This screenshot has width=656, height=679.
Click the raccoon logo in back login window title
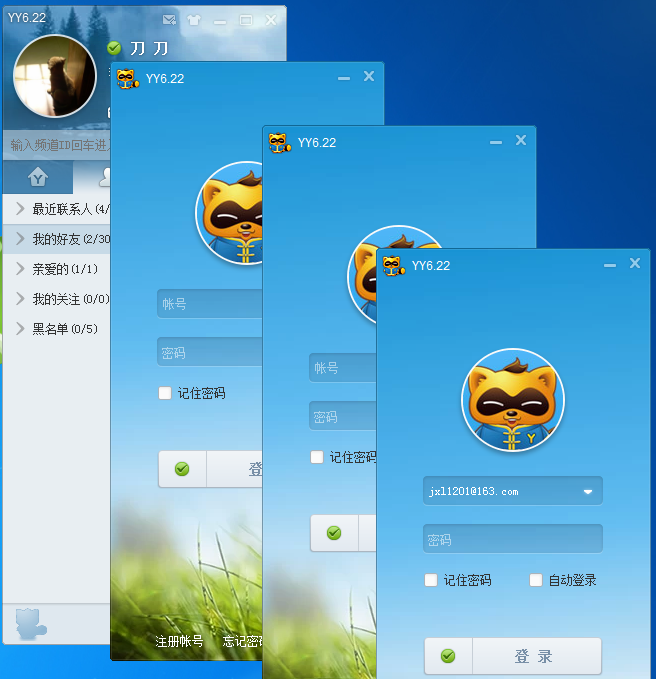tap(127, 79)
